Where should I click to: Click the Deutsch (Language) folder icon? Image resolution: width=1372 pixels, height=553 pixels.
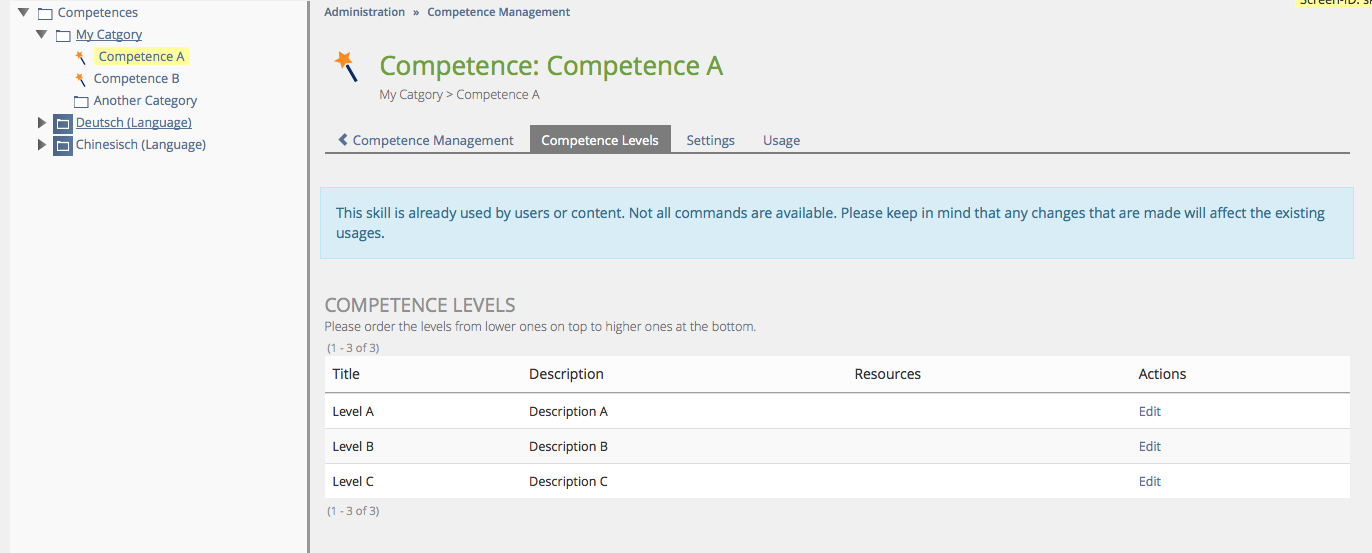pos(63,123)
